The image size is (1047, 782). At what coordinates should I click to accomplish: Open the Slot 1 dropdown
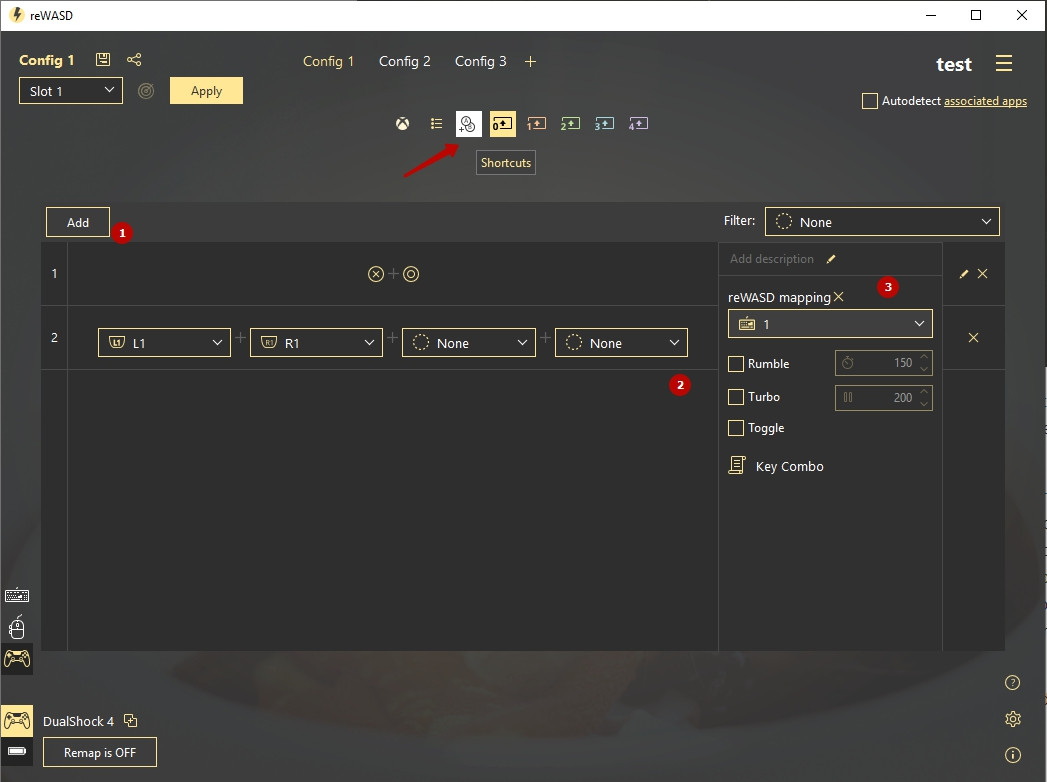click(x=71, y=91)
